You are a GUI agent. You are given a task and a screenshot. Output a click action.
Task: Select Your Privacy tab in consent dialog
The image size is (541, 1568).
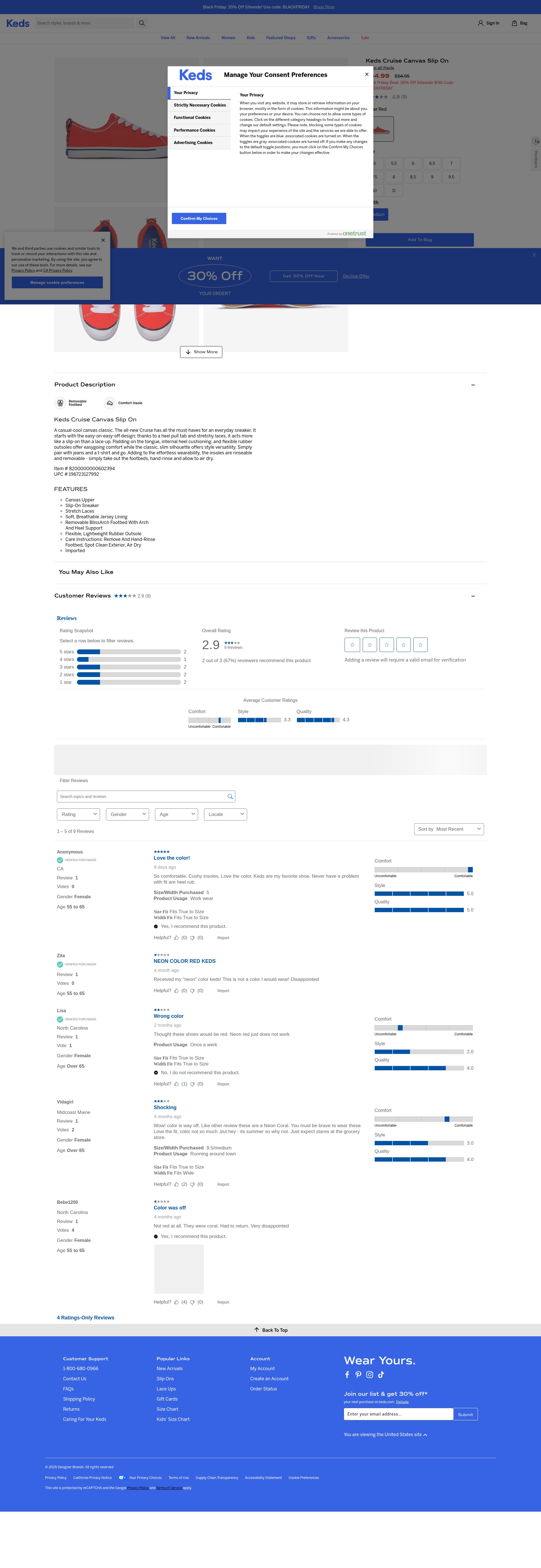pyautogui.click(x=199, y=92)
